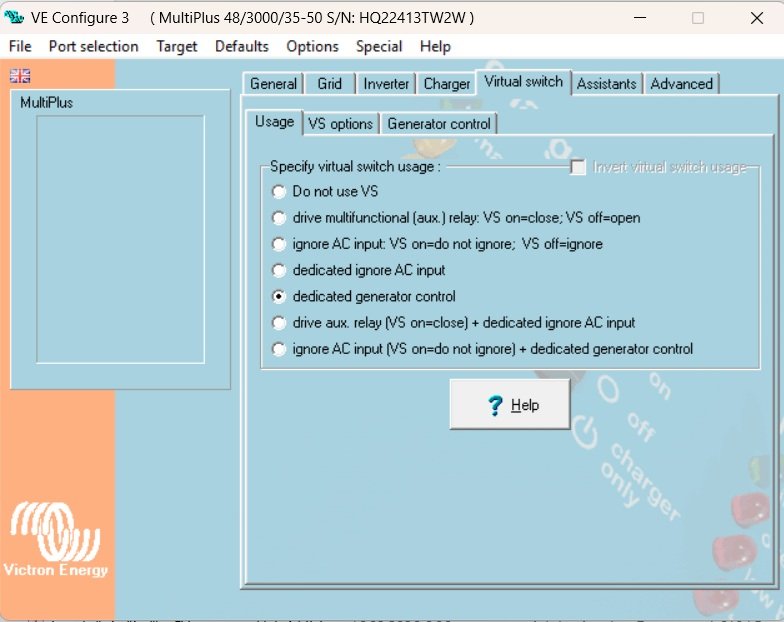Click the Victron Energy logo
This screenshot has height=622, width=784.
pos(55,540)
